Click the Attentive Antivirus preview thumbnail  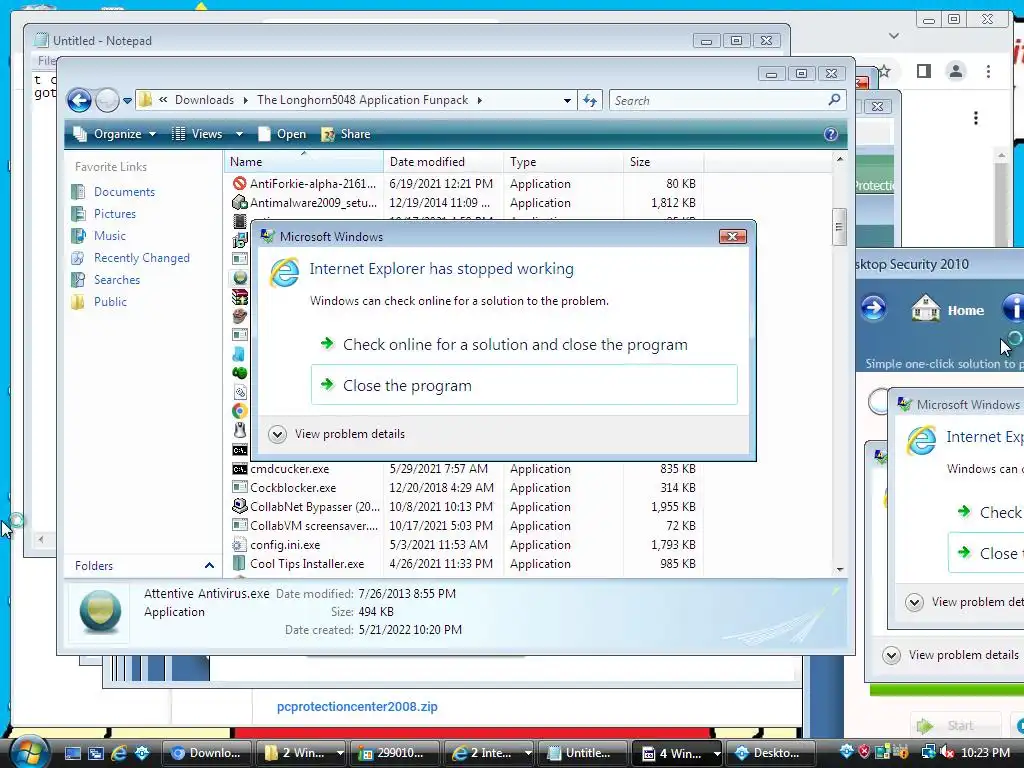tap(100, 612)
